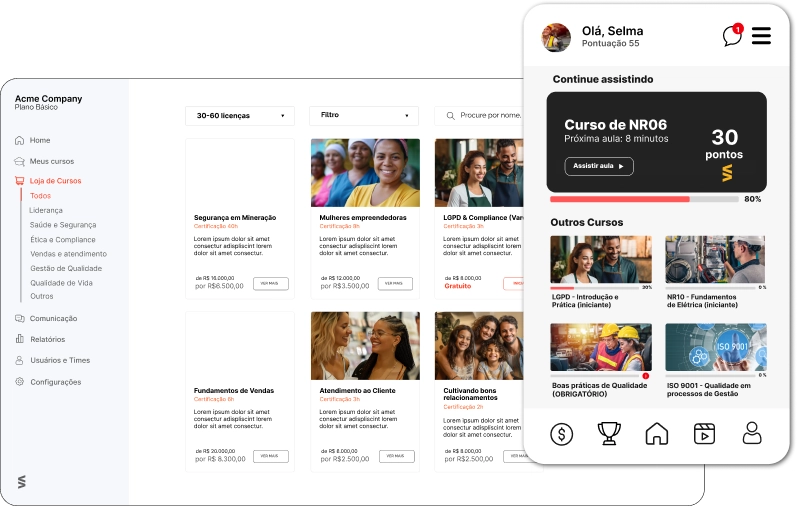The image size is (797, 507).
Task: Select Relatórios in the sidebar
Action: [47, 339]
